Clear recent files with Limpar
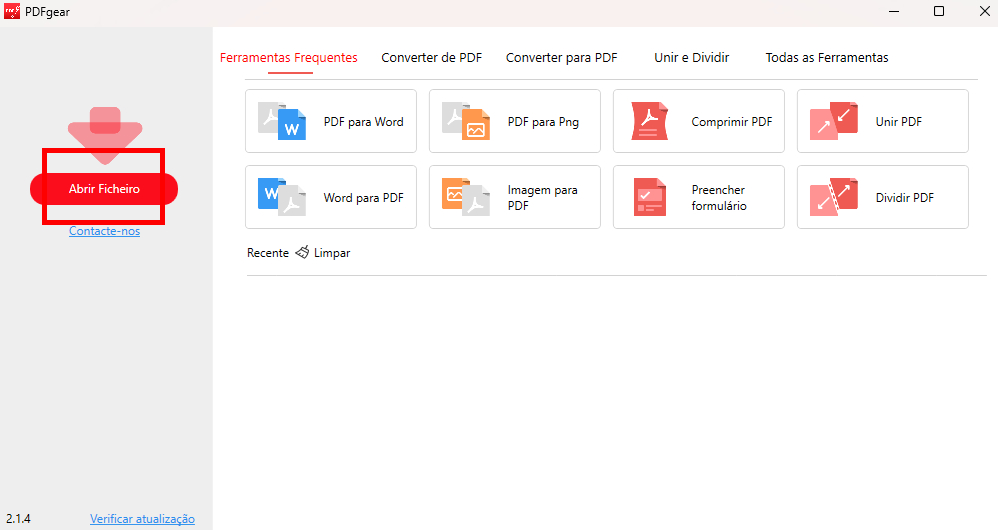 (x=332, y=253)
